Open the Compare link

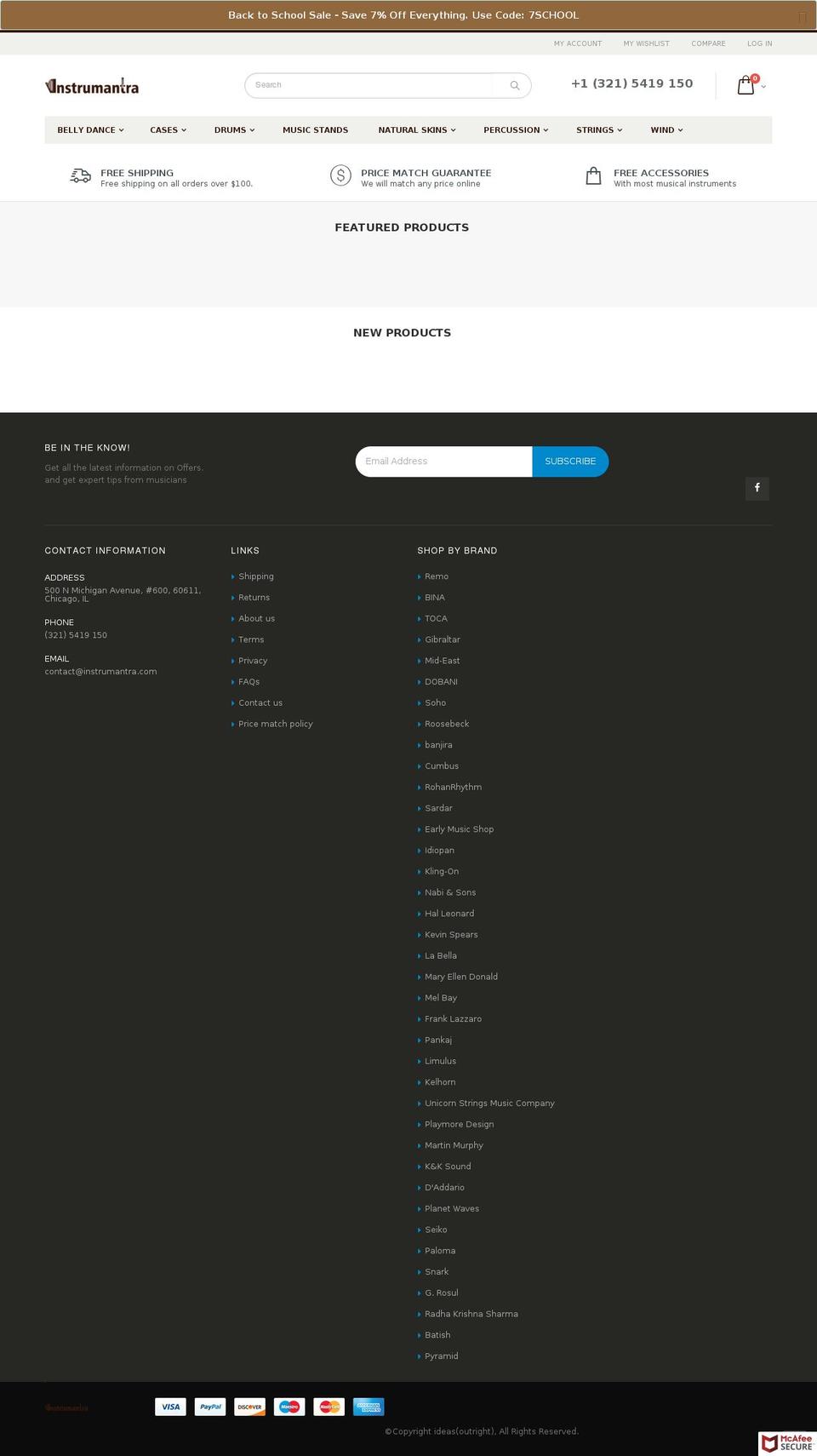tap(708, 43)
